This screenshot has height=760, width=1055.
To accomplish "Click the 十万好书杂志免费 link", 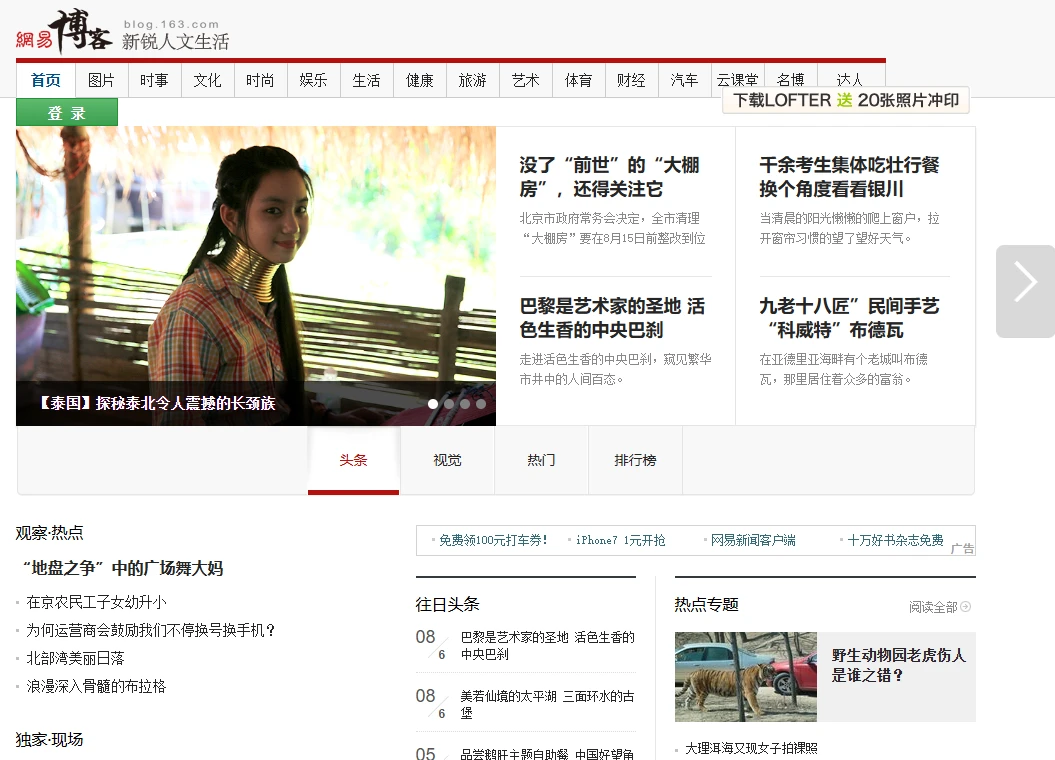I will [x=896, y=540].
